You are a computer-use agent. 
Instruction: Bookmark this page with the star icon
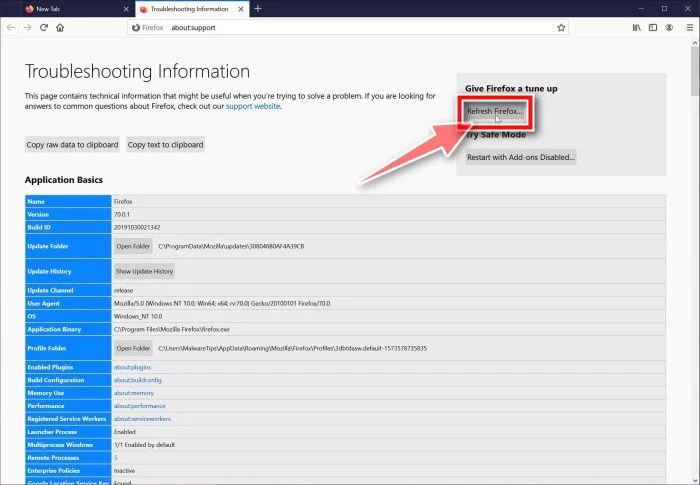tap(561, 28)
